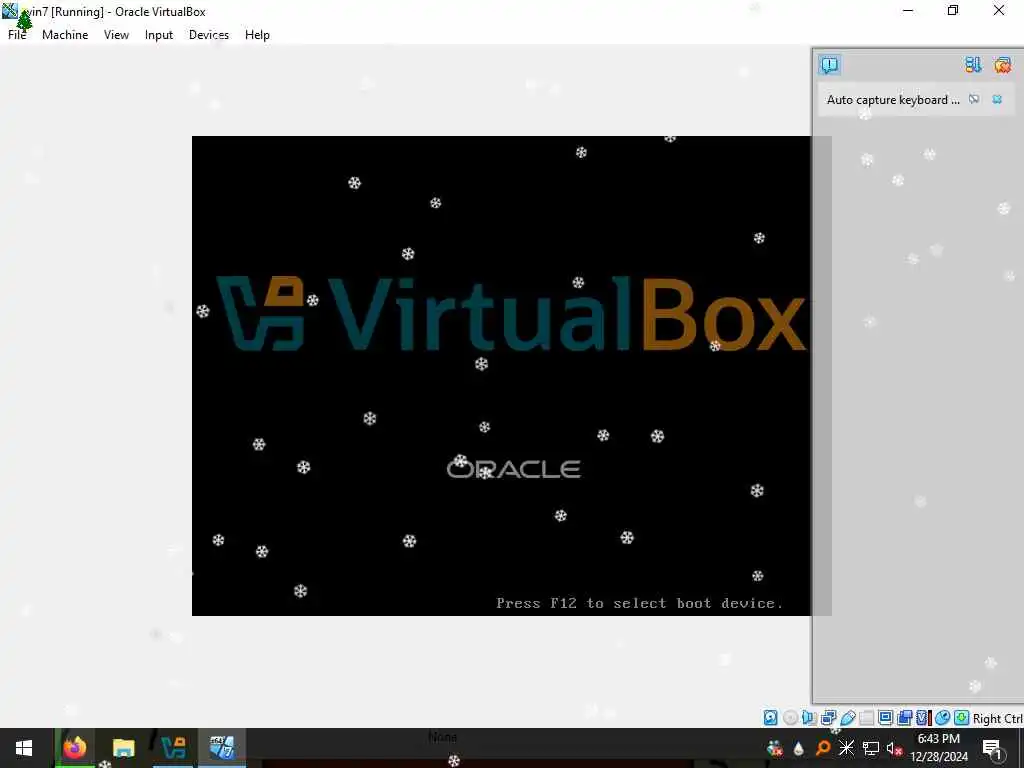Click the keyboard capture green arrow indicator
The image size is (1024, 768).
click(961, 718)
